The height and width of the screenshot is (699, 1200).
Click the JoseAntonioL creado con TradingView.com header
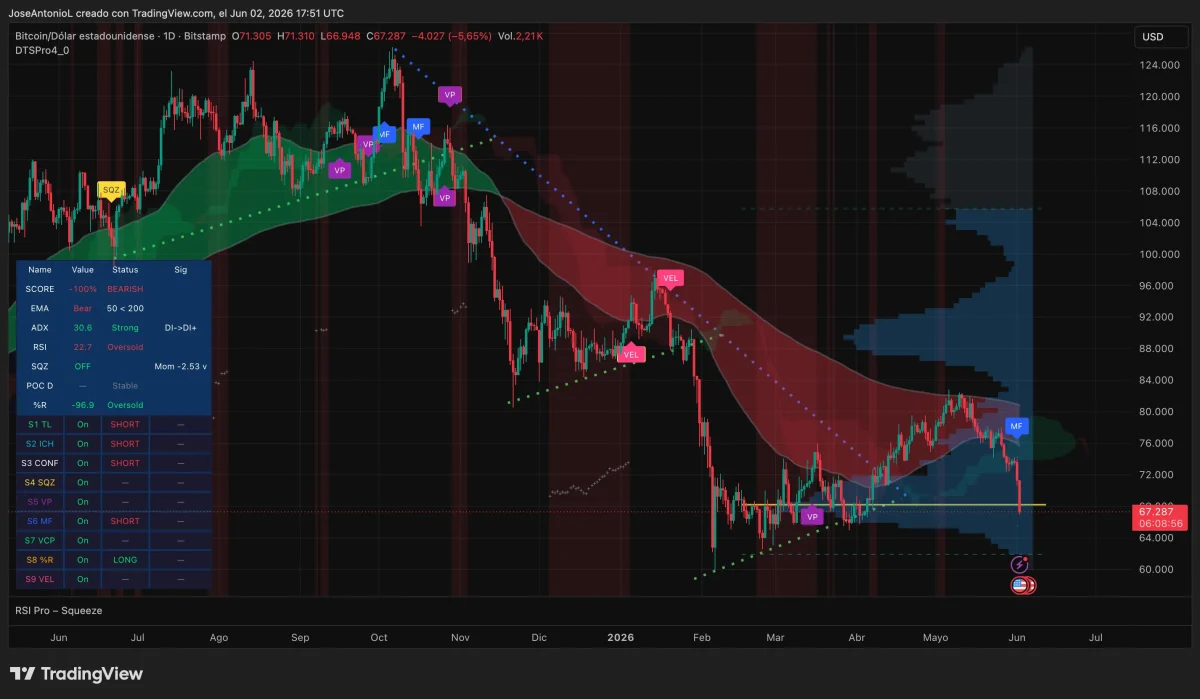[178, 13]
